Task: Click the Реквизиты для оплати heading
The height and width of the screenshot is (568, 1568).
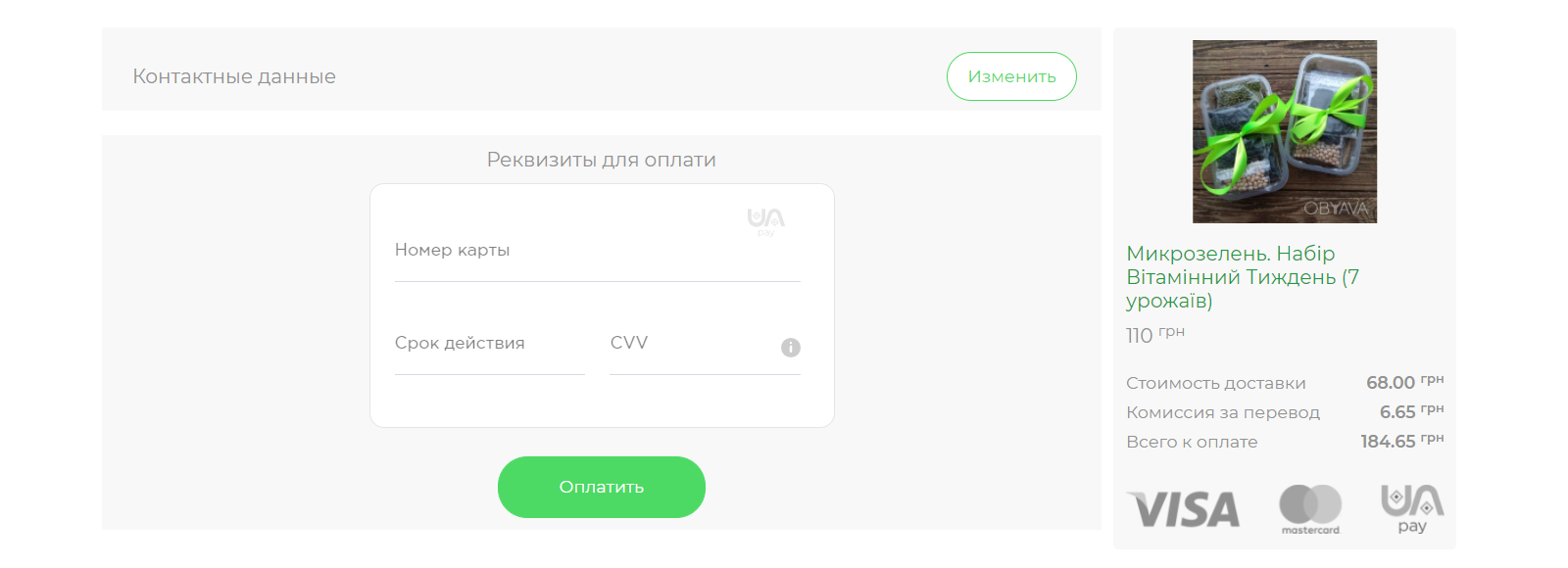Action: (601, 160)
